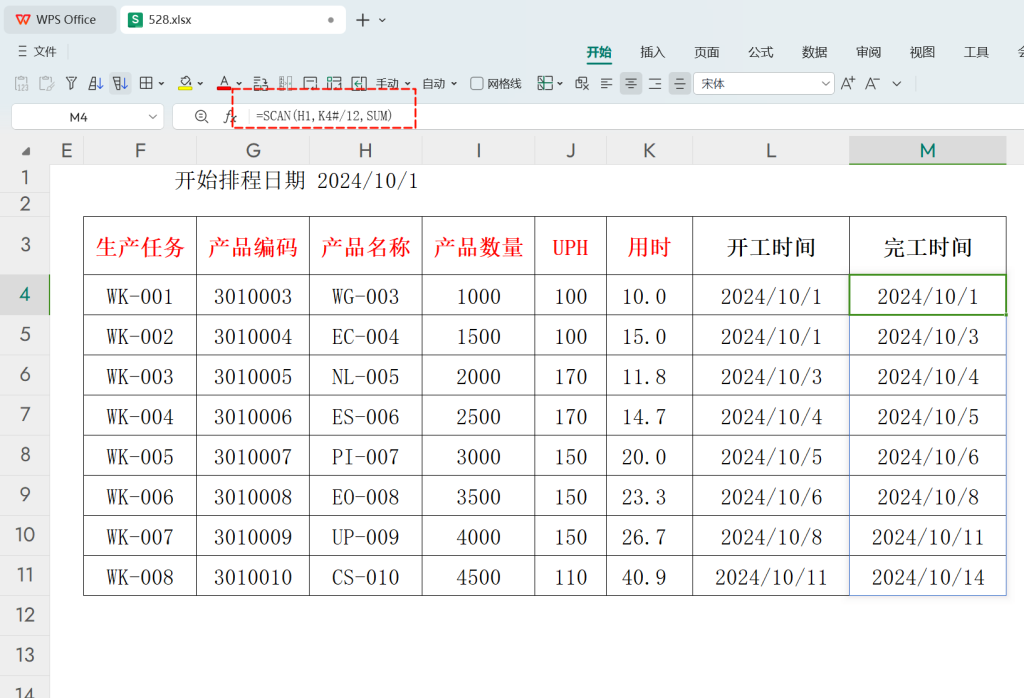Screen dimensions: 1024x698
Task: Expand the borders dropdown arrow
Action: tap(161, 84)
